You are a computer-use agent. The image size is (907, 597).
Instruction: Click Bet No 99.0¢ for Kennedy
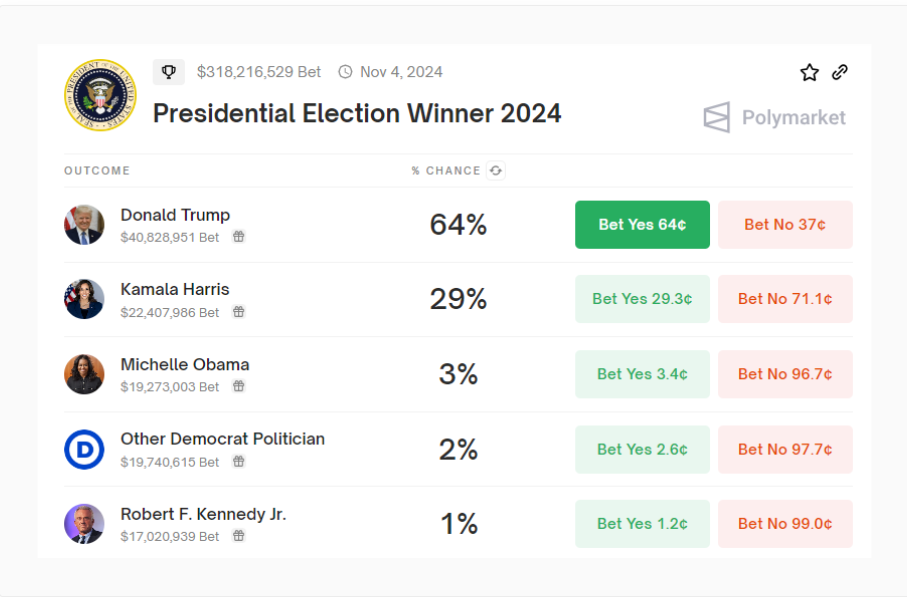click(x=785, y=524)
